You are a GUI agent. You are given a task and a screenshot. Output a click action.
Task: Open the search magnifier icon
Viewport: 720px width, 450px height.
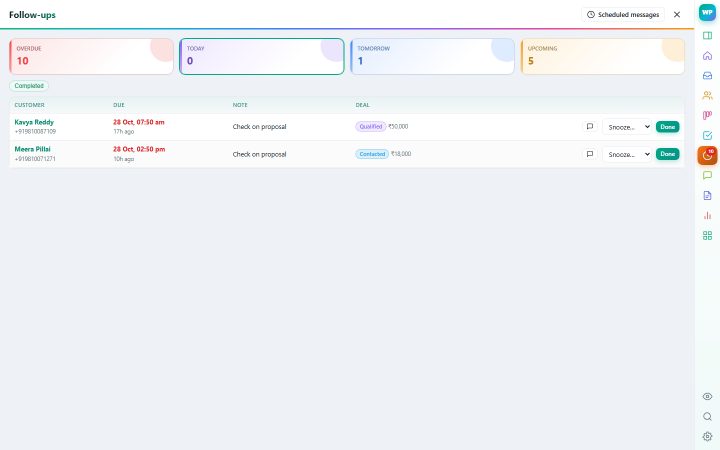(707, 416)
